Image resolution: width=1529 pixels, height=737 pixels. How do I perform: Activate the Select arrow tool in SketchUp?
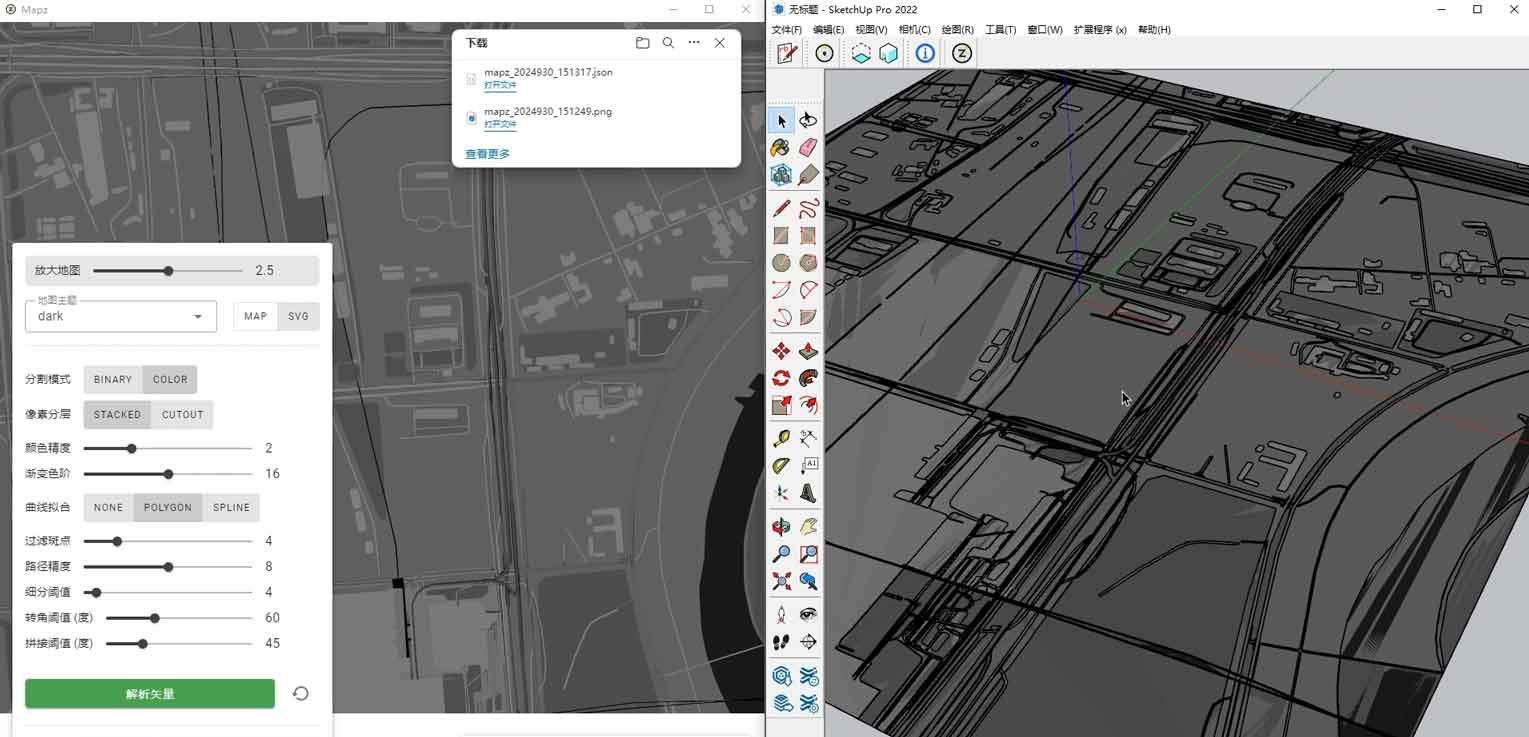(781, 120)
